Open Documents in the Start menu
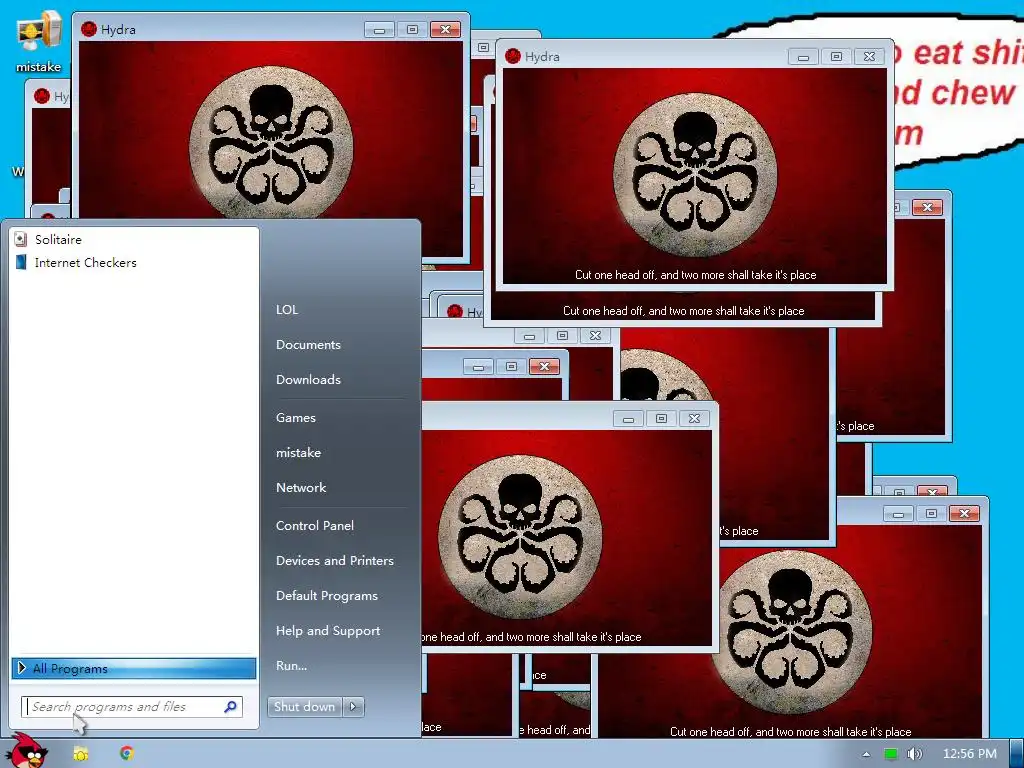This screenshot has width=1024, height=768. [x=308, y=345]
